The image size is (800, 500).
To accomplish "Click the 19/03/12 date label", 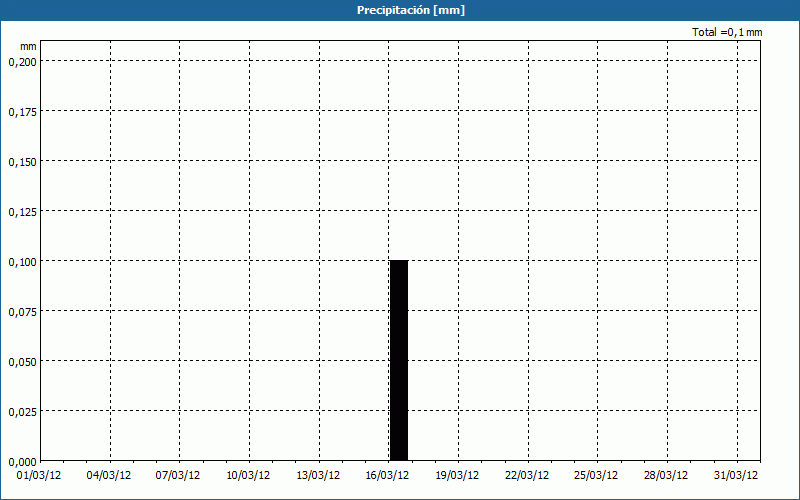I will coord(457,475).
